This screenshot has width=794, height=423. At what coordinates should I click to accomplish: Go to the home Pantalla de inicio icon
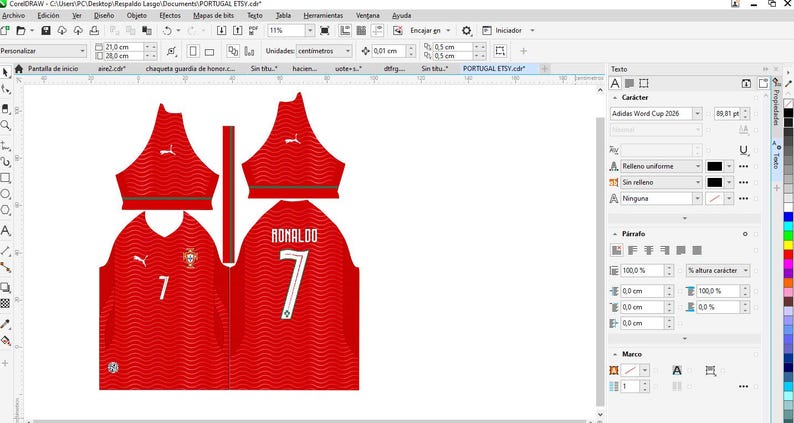point(19,68)
